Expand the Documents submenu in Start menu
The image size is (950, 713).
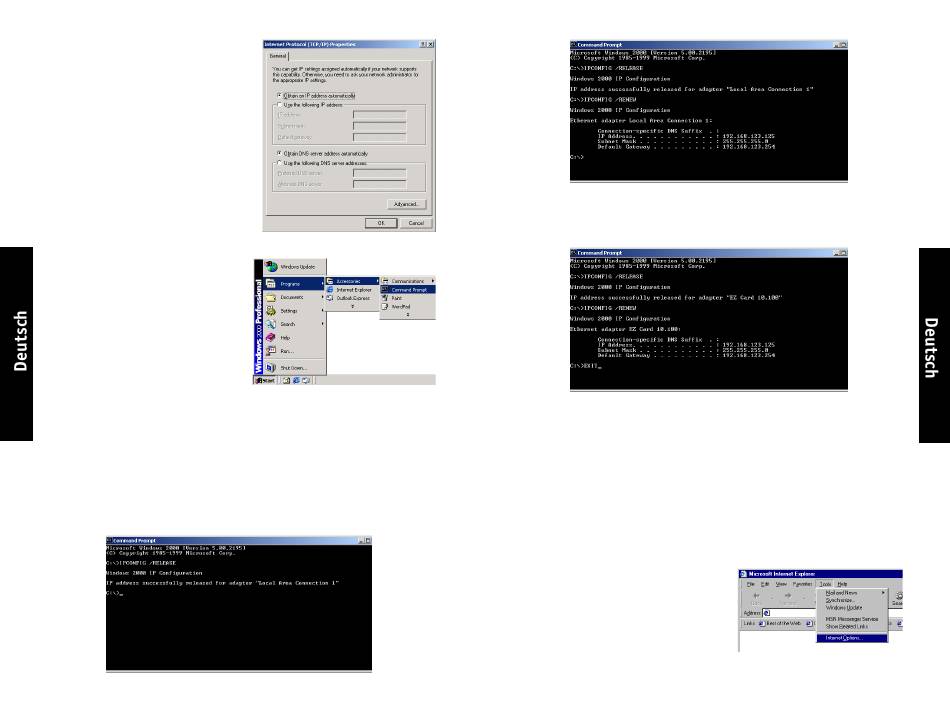click(x=291, y=297)
